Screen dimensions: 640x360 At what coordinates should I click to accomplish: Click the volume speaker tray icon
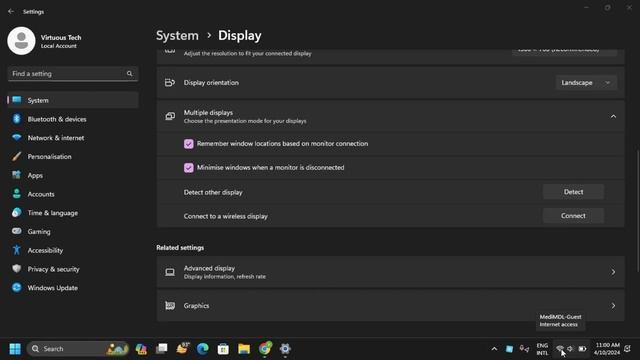[x=571, y=349]
